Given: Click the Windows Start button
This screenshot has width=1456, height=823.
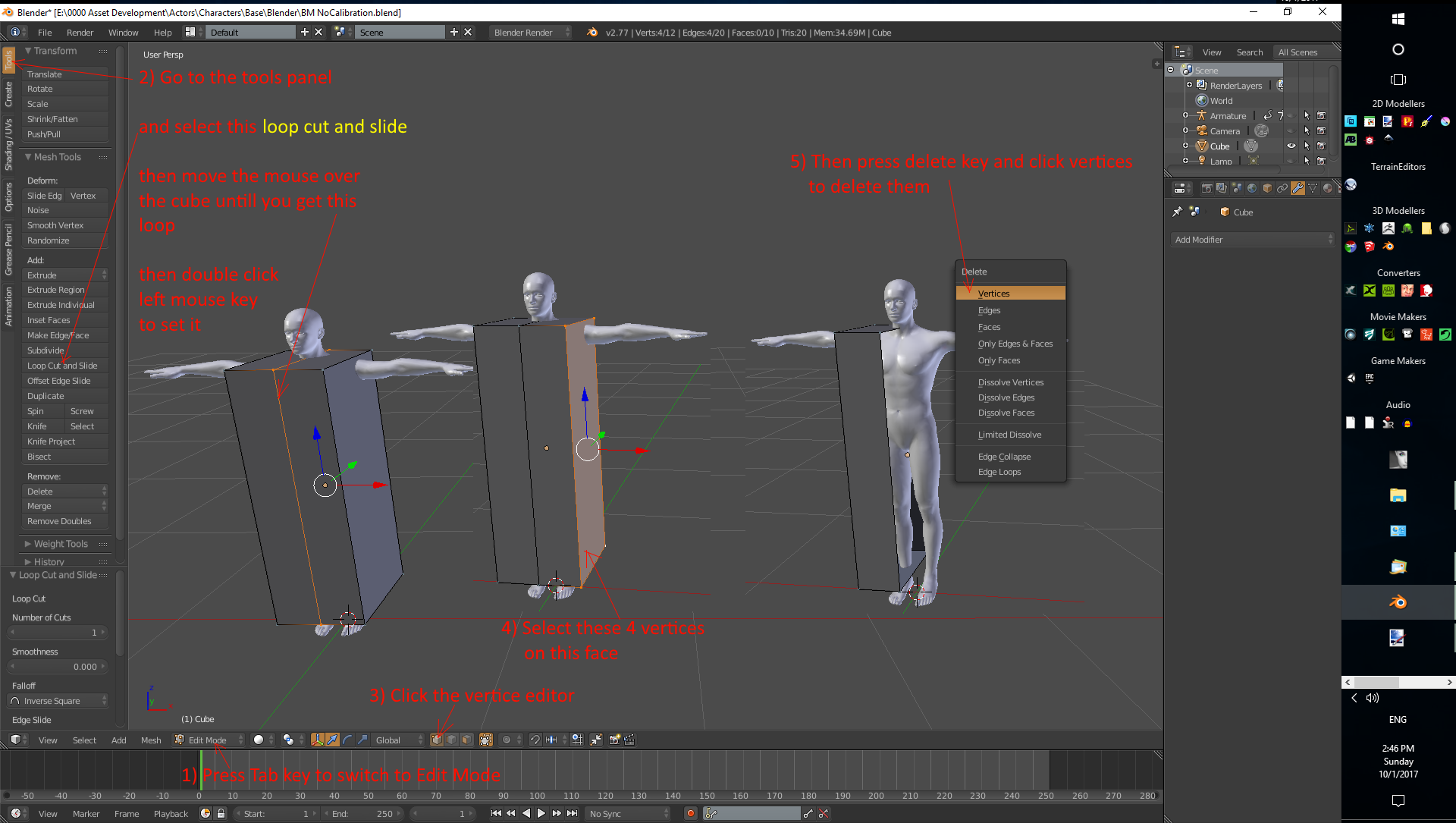Looking at the screenshot, I should pos(1398,19).
